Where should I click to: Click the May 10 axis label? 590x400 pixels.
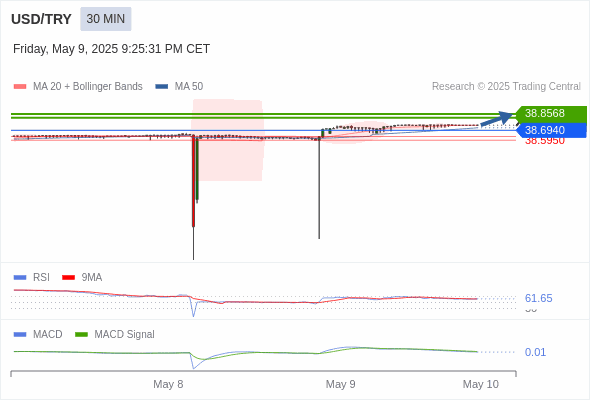tap(481, 384)
